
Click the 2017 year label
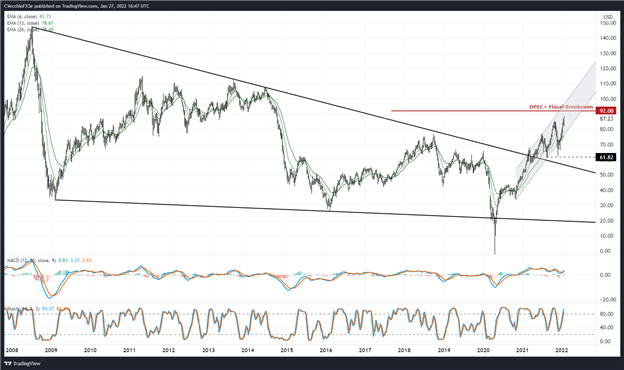click(365, 351)
